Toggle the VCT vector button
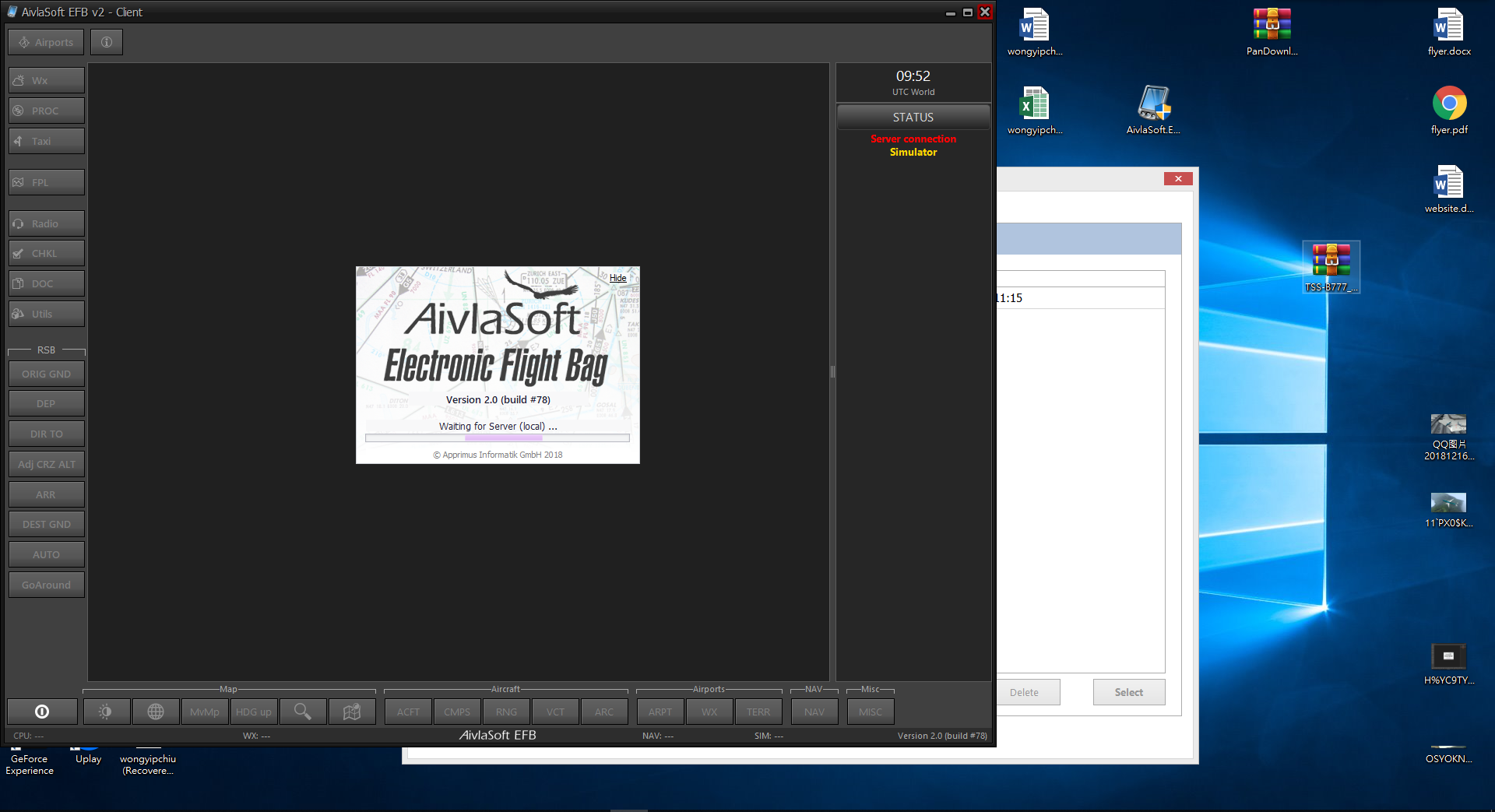 [x=555, y=712]
